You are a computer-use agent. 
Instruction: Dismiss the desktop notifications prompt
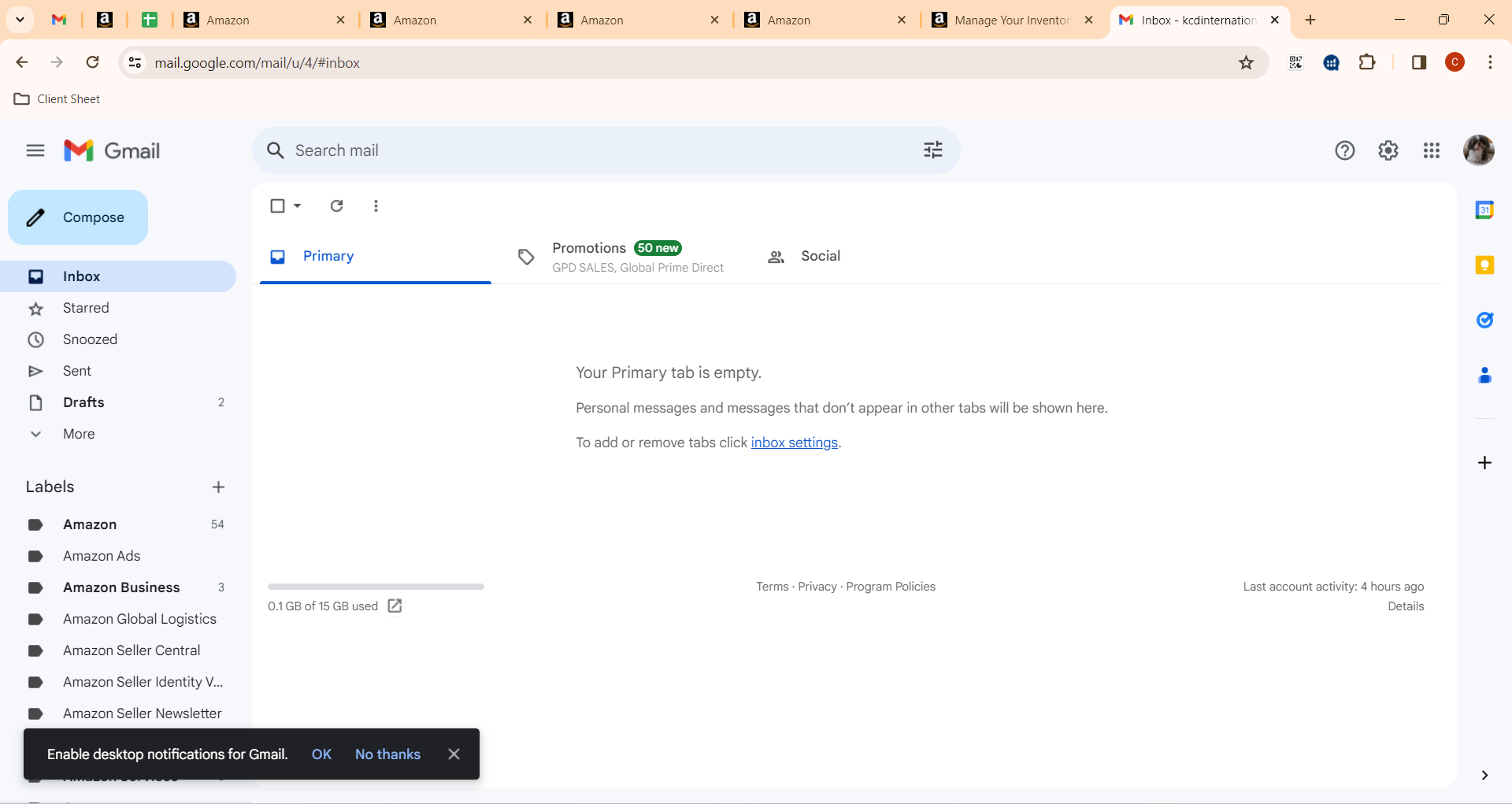click(454, 754)
